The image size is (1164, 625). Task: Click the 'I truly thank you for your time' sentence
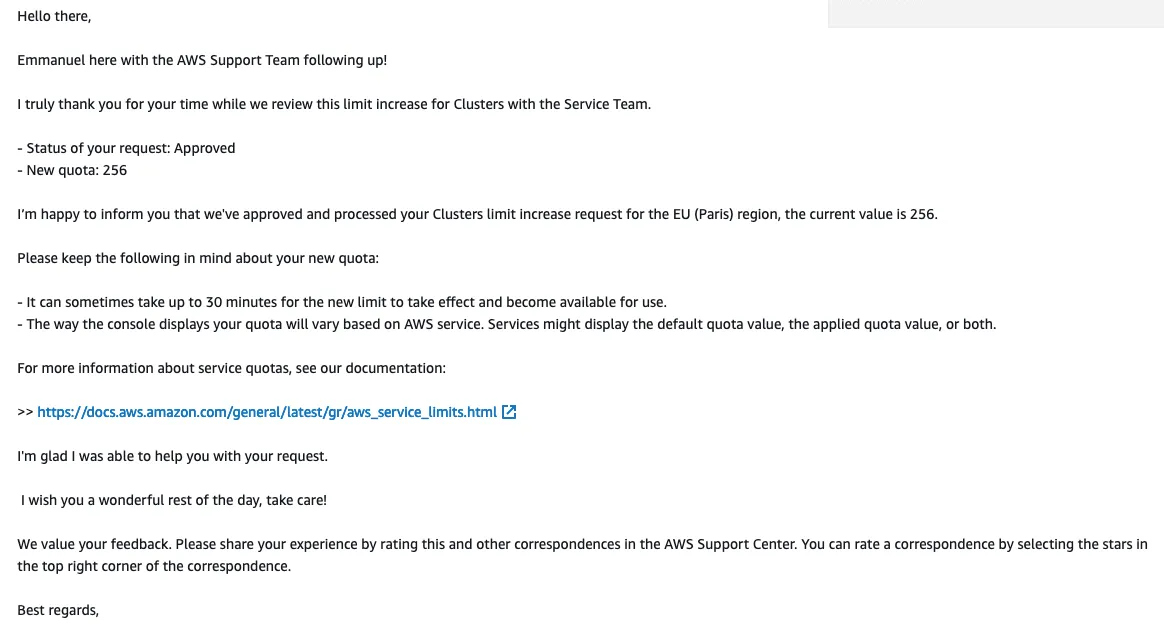click(x=334, y=105)
